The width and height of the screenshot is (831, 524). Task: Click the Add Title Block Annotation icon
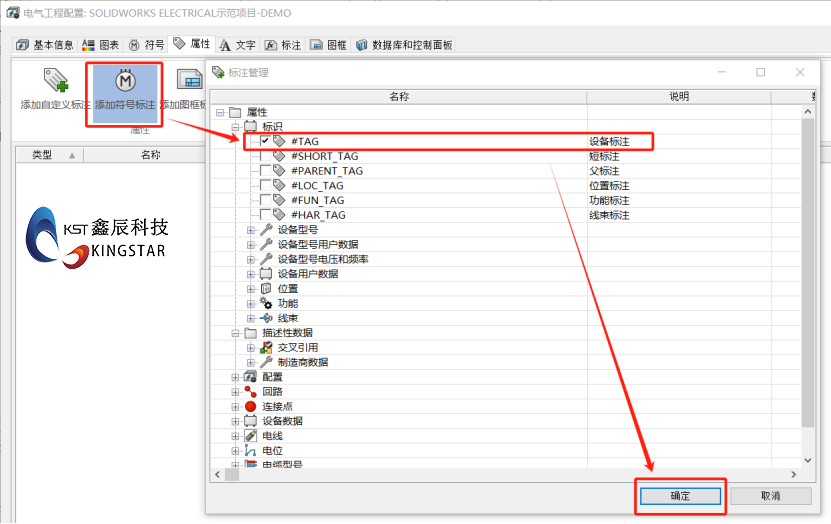click(188, 81)
